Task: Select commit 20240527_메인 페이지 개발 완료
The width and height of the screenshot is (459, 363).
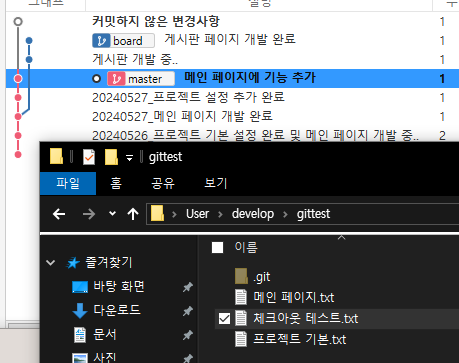Action: tap(182, 117)
